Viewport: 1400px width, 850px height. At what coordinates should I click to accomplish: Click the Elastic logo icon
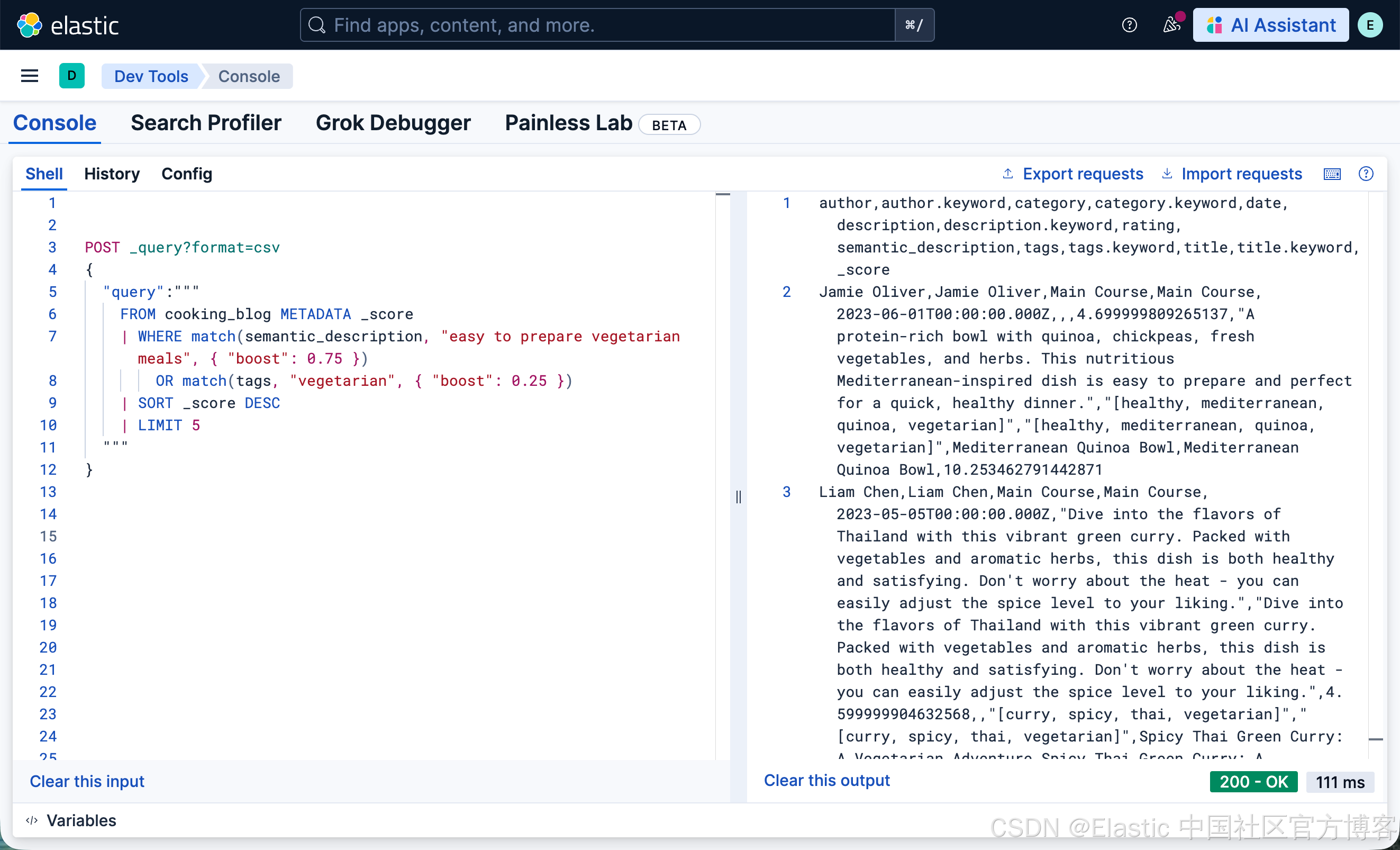(x=30, y=25)
